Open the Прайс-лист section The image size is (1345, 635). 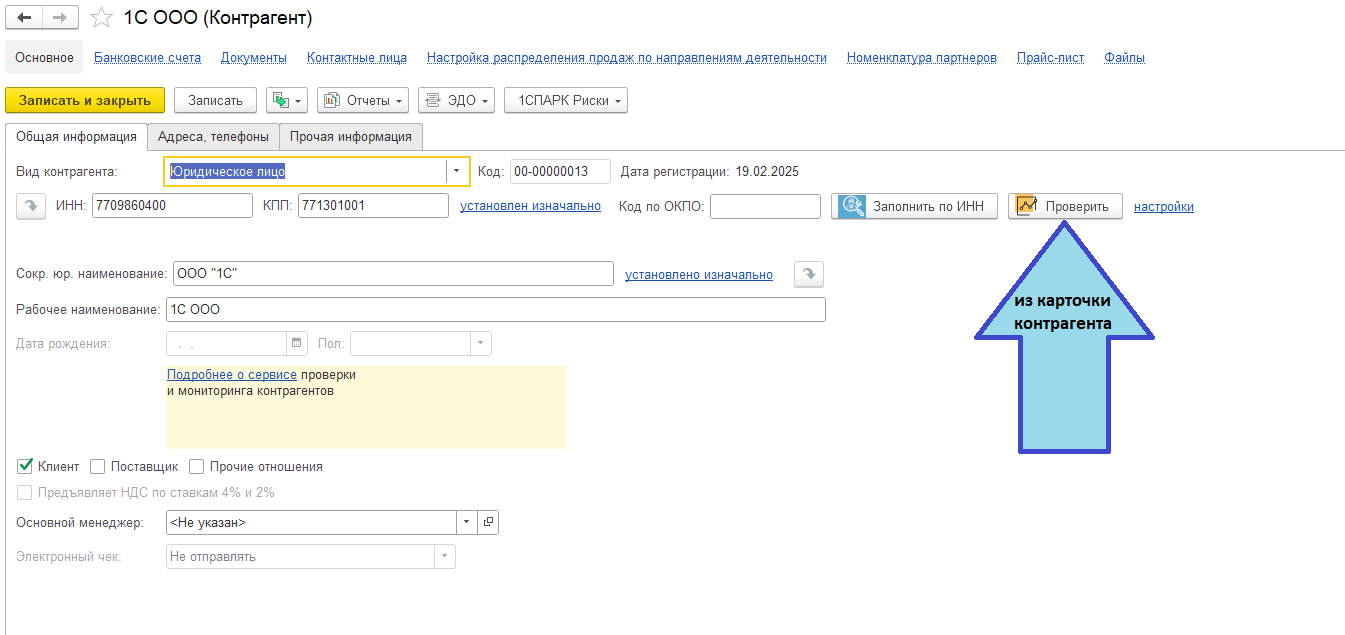(1050, 57)
